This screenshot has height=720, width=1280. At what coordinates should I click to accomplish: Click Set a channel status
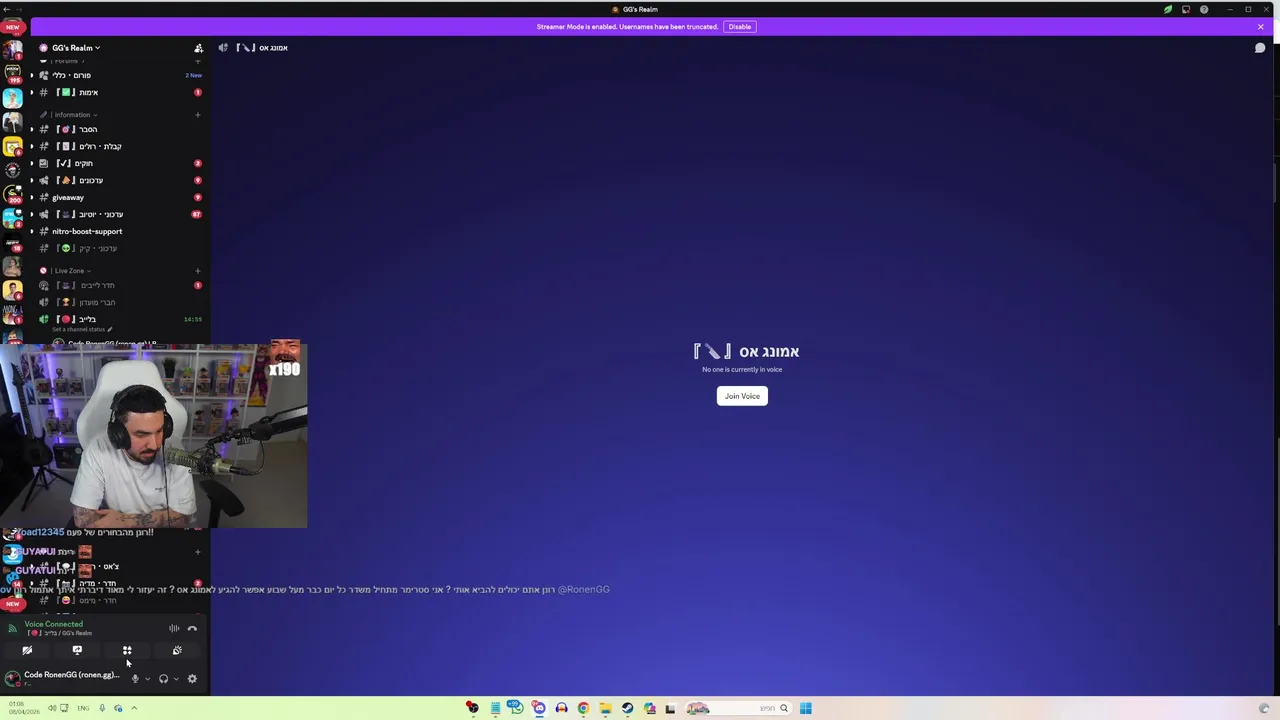coord(82,329)
